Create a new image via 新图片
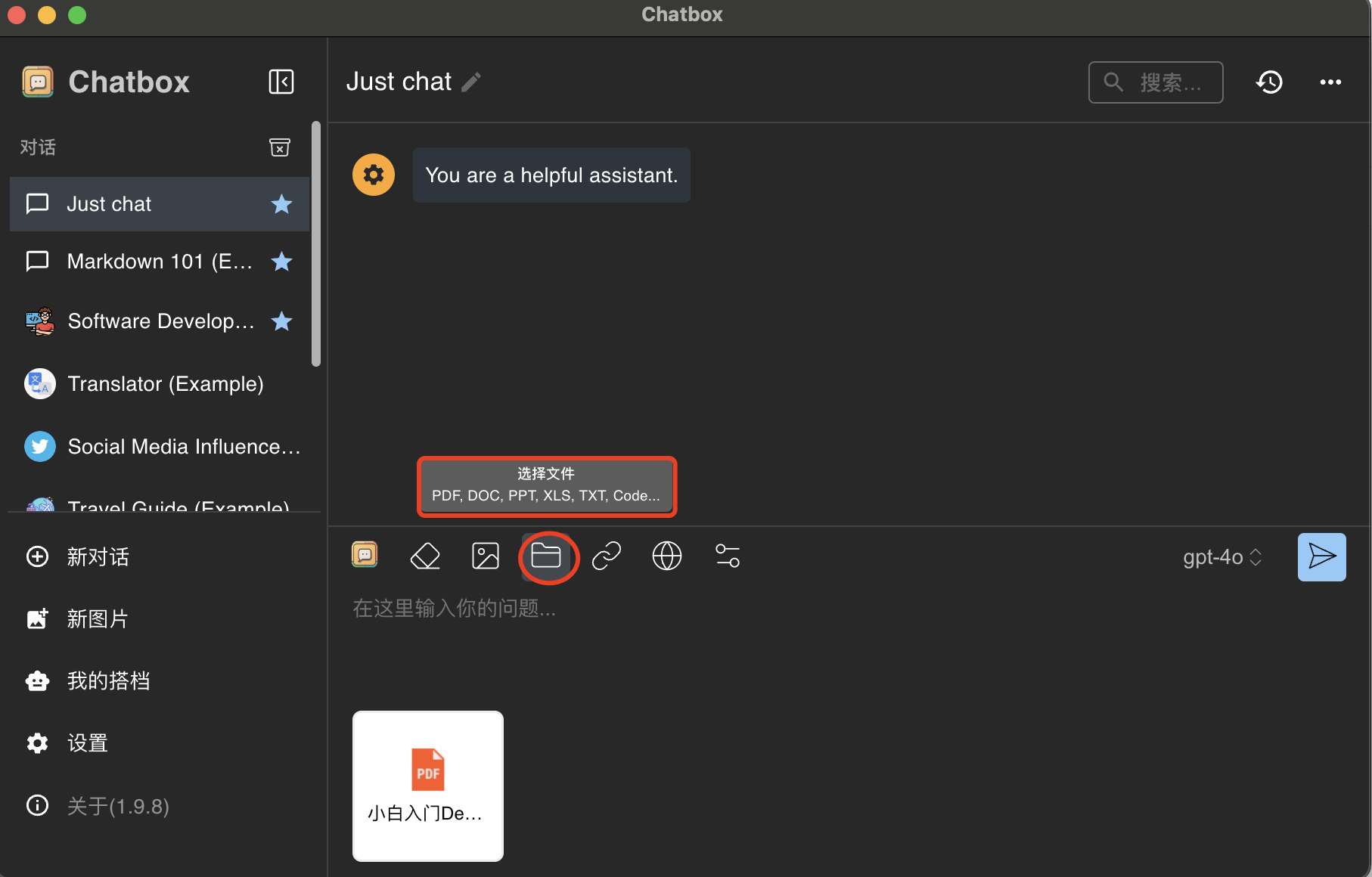The height and width of the screenshot is (877, 1372). coord(160,619)
